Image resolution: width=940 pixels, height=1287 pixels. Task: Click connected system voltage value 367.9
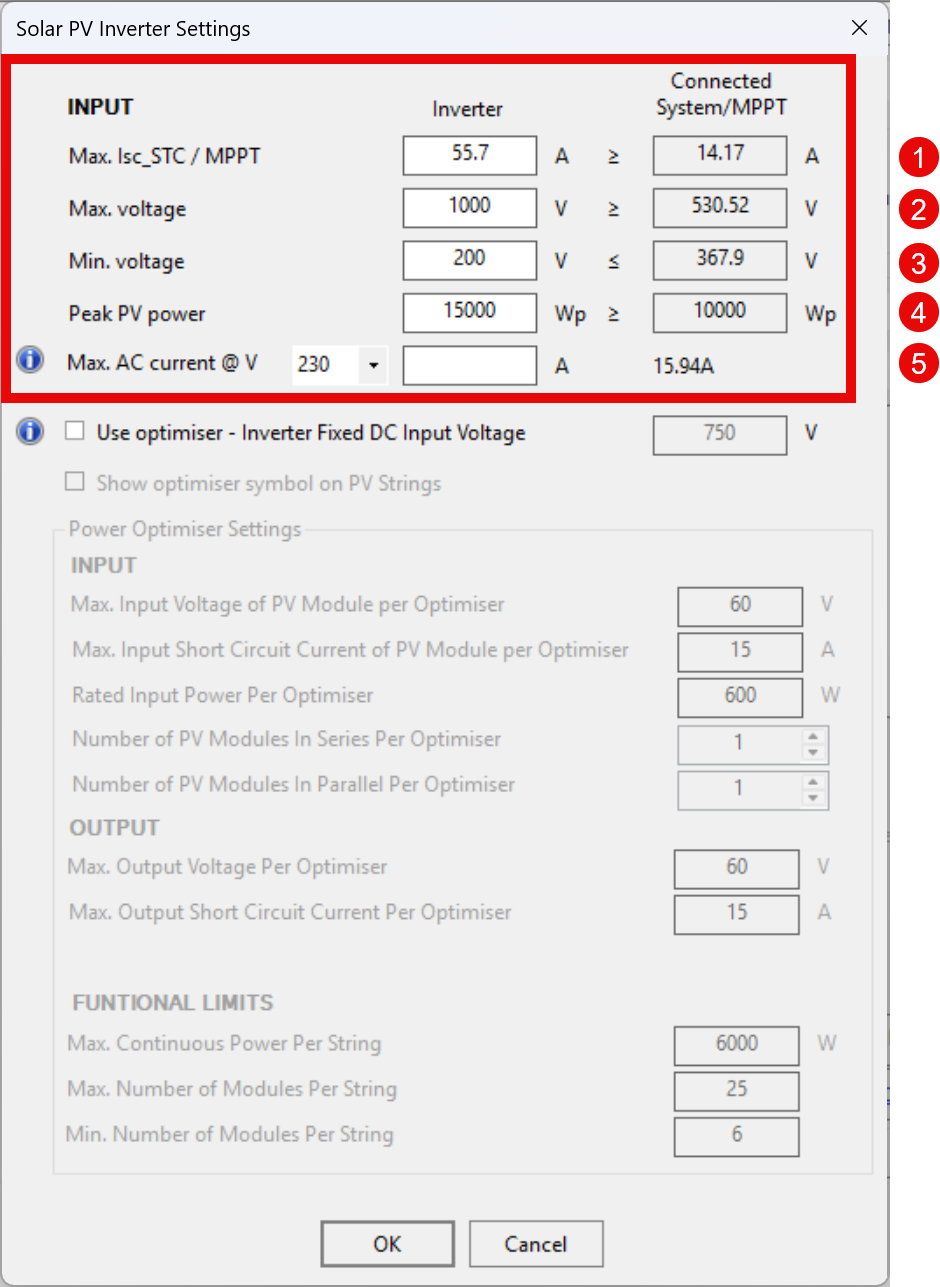(720, 259)
